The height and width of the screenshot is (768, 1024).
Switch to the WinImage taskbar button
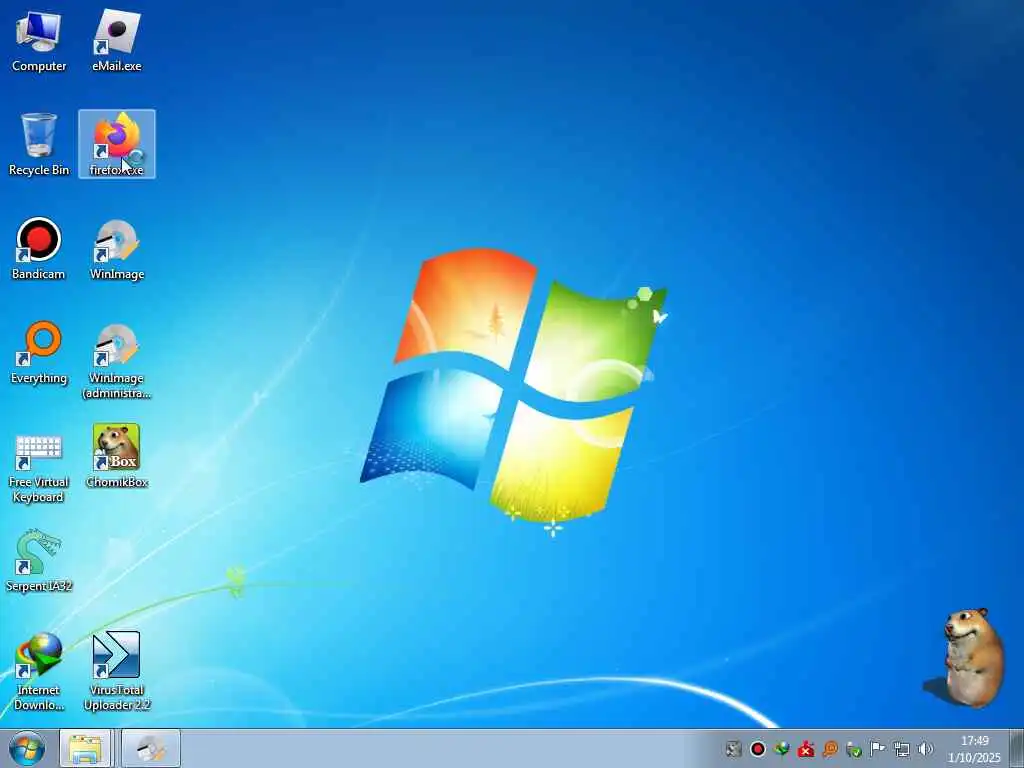tap(151, 748)
